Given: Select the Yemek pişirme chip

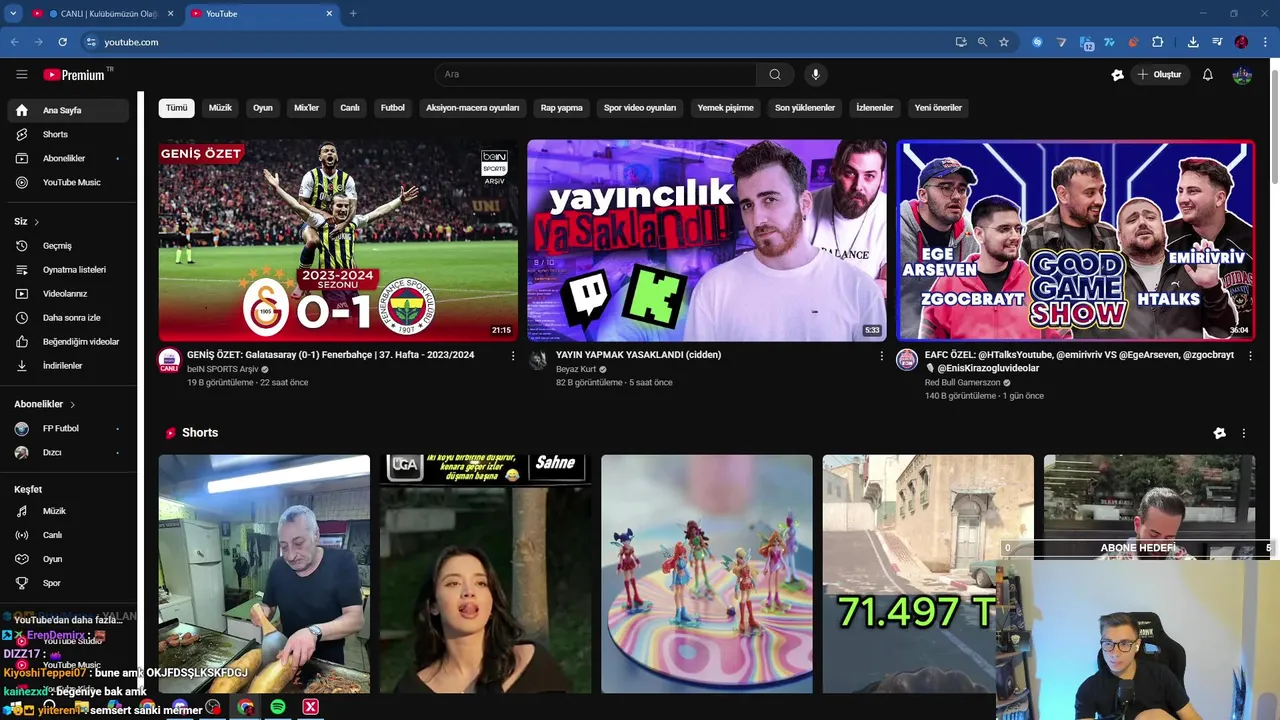Looking at the screenshot, I should coord(726,108).
